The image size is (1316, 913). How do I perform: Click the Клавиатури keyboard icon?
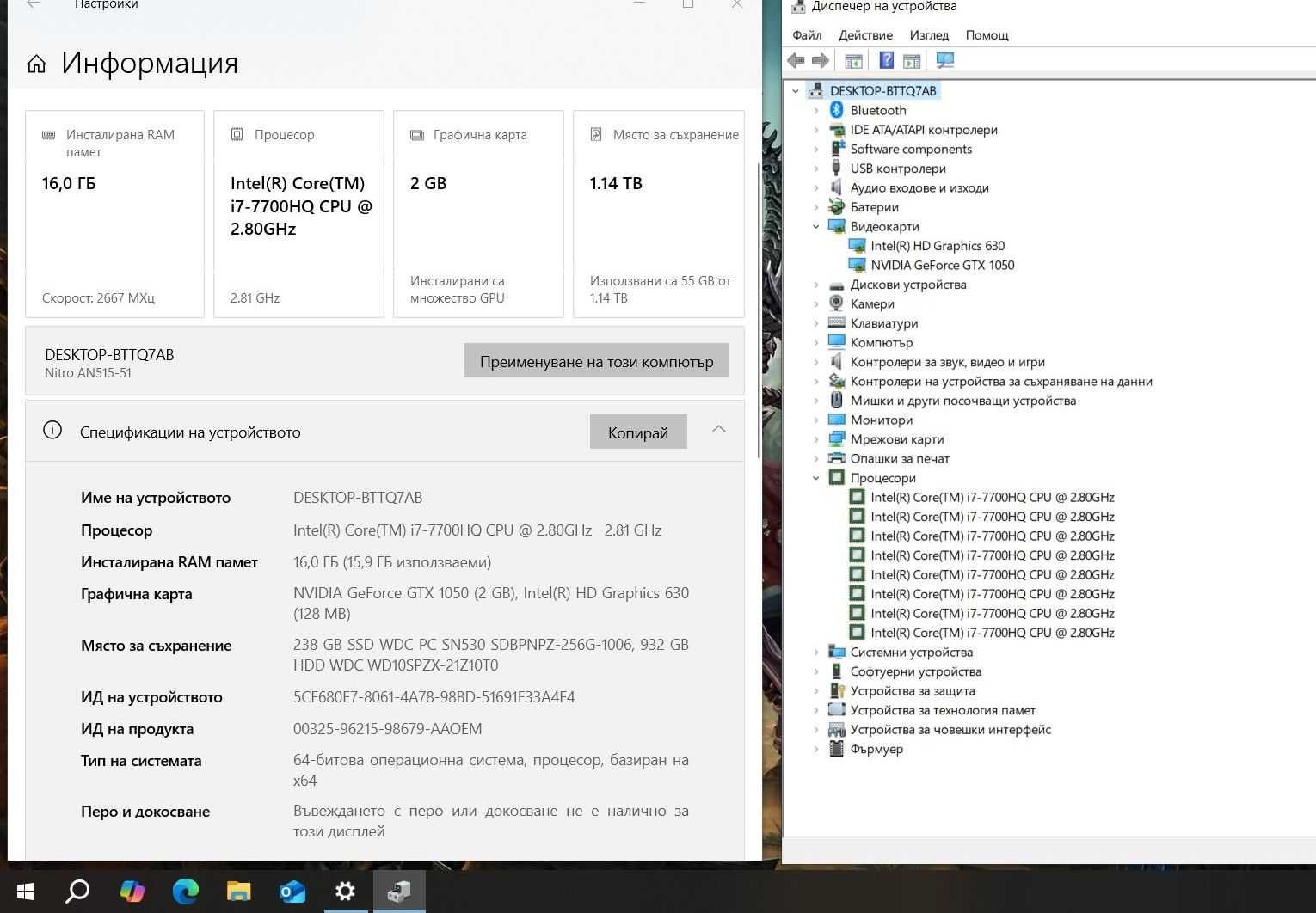[836, 323]
